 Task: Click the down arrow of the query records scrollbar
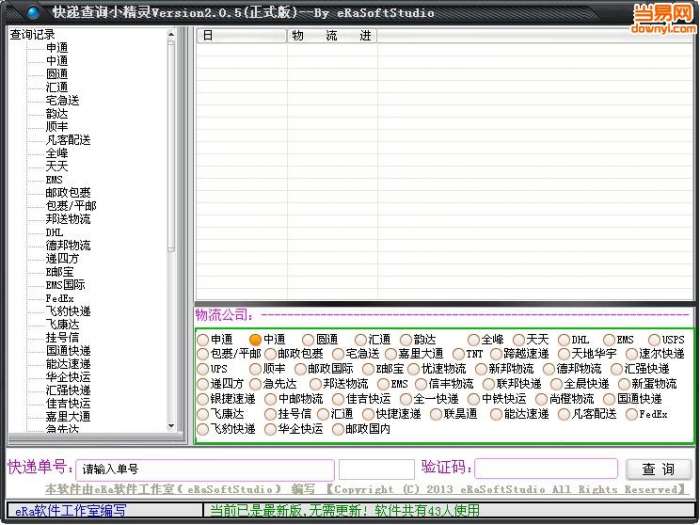171,426
